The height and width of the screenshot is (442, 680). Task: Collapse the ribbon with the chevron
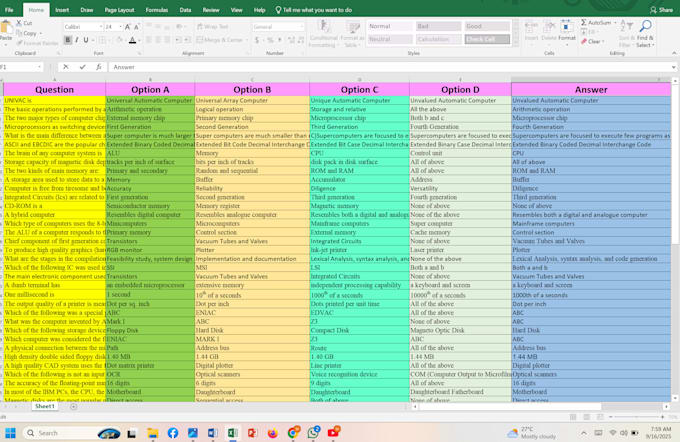pos(674,53)
